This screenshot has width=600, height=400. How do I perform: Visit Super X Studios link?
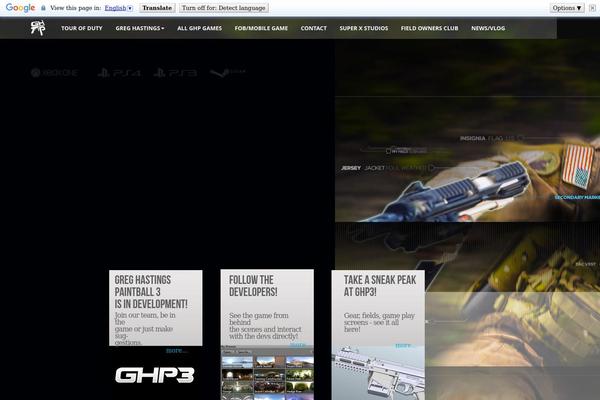364,28
